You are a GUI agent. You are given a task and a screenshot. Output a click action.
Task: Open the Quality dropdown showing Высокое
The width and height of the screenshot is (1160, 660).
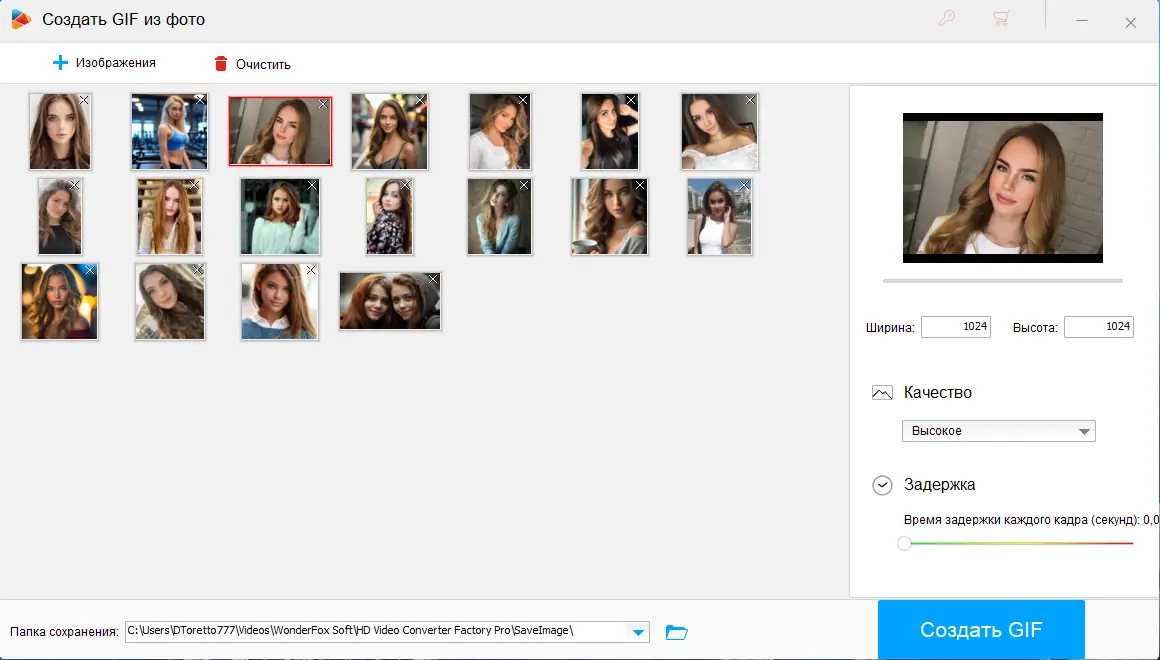pos(998,431)
